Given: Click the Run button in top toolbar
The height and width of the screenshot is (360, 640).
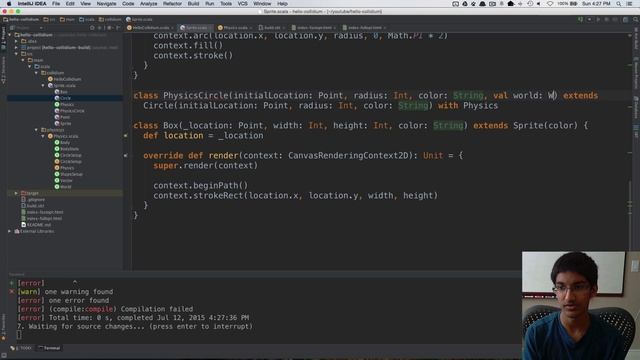Looking at the screenshot, I should pyautogui.click(x=598, y=19).
